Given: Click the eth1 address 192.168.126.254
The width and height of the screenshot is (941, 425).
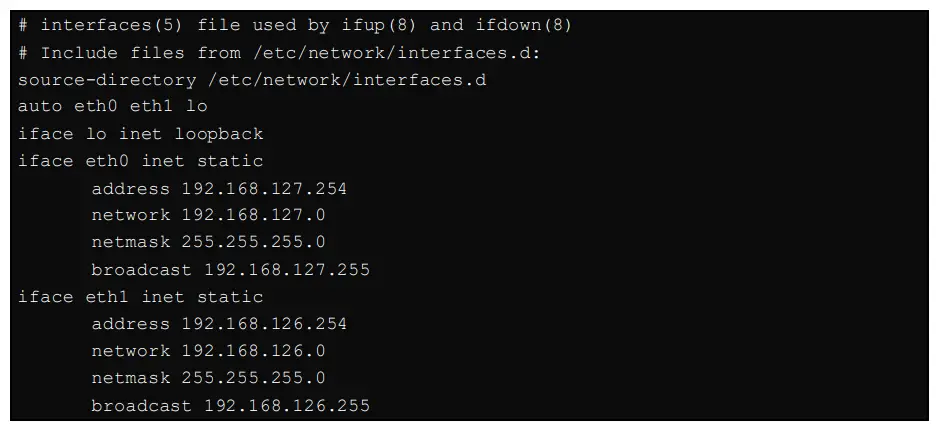Looking at the screenshot, I should point(264,324).
